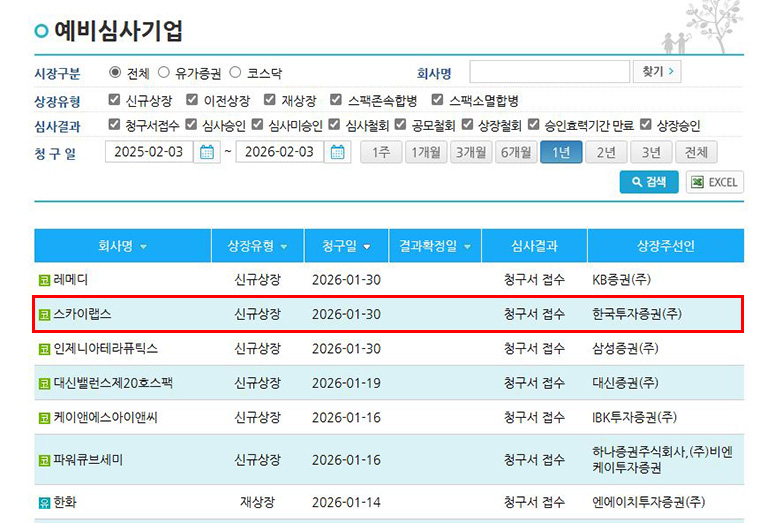The image size is (760, 523).
Task: Select the 6개월 period option
Action: click(516, 153)
